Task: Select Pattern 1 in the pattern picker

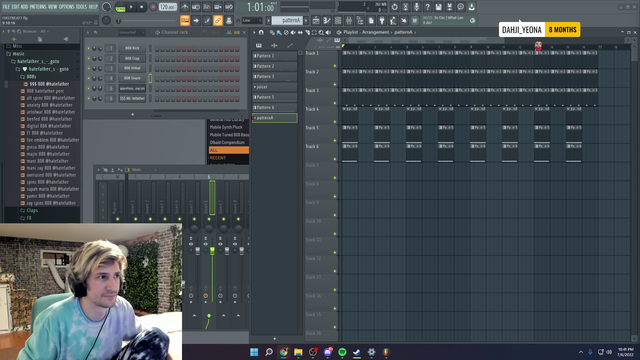Action: point(275,56)
